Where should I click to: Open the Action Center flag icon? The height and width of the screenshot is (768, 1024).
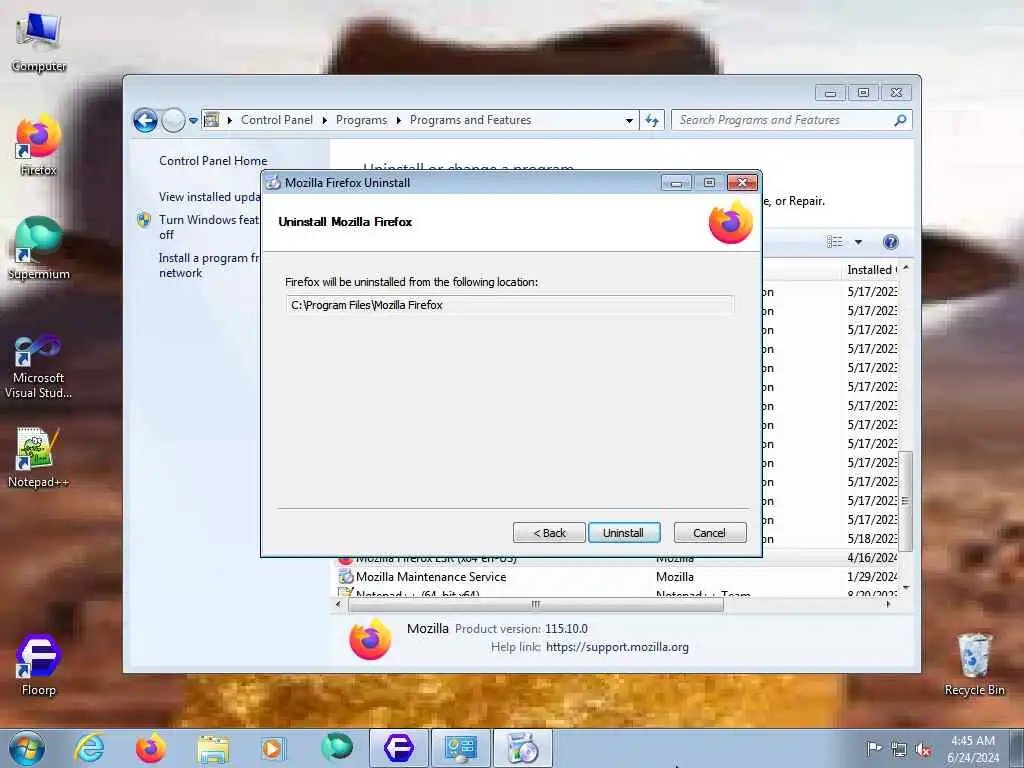874,748
